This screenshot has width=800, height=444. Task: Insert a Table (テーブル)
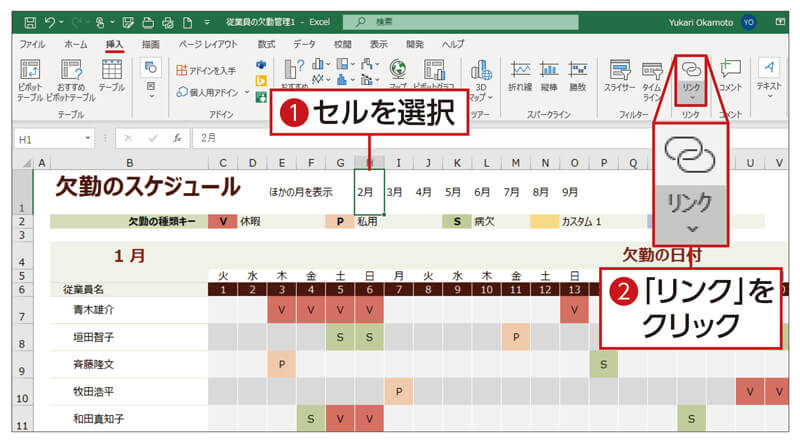[x=112, y=76]
